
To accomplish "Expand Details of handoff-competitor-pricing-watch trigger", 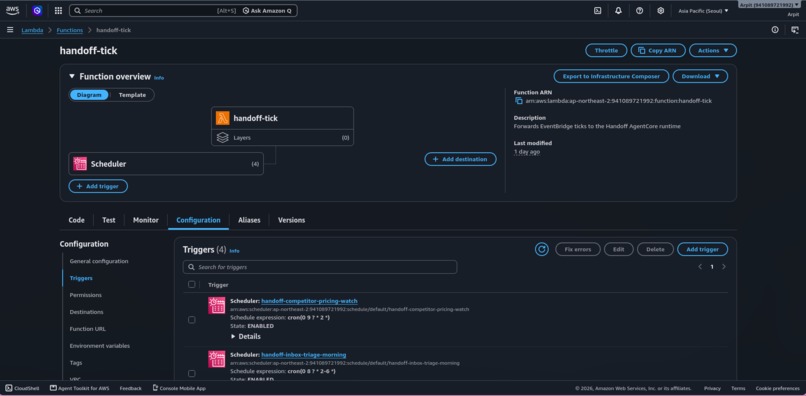I will pos(246,336).
